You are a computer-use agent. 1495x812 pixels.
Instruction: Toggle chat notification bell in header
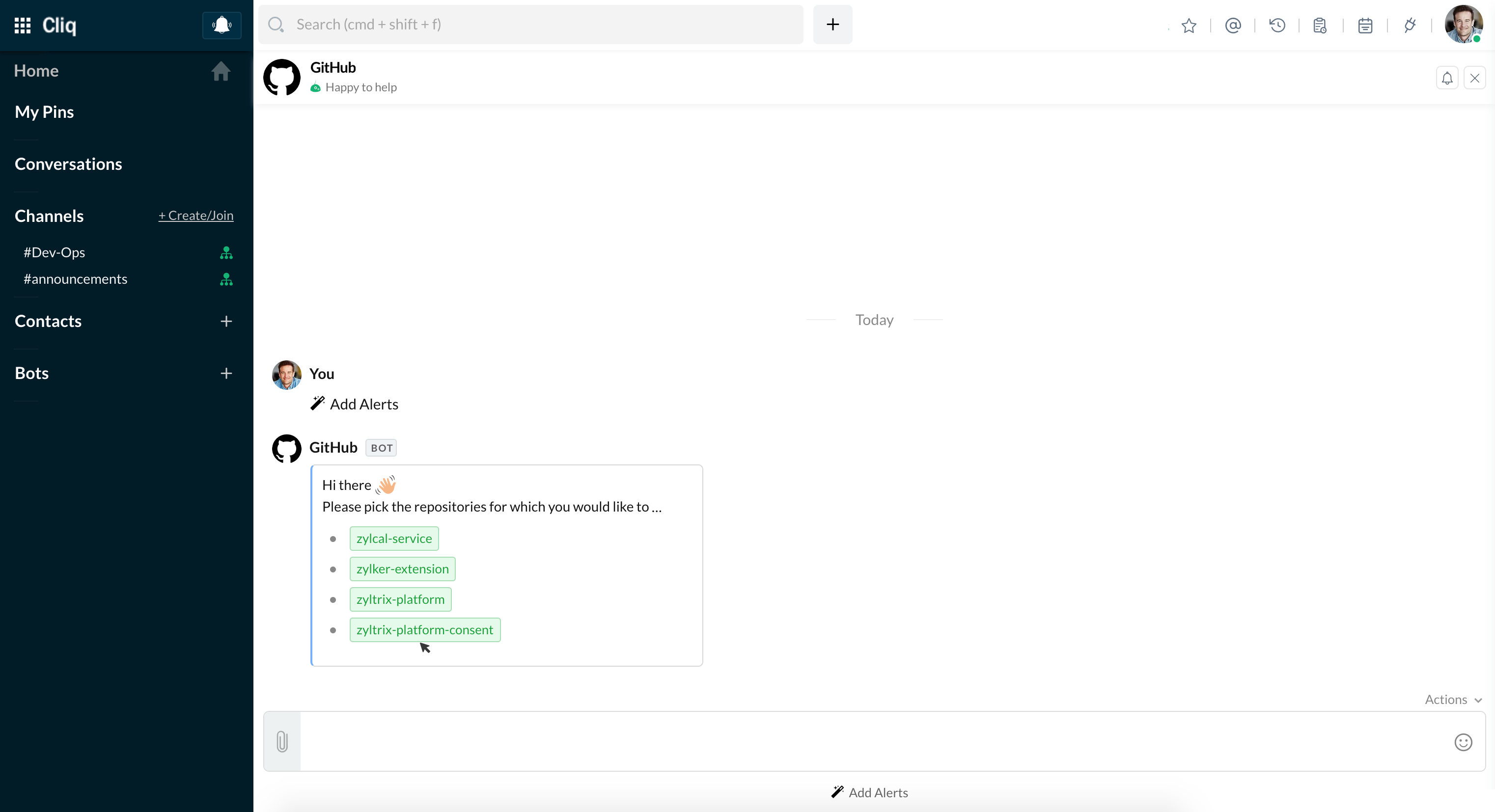pyautogui.click(x=1447, y=78)
